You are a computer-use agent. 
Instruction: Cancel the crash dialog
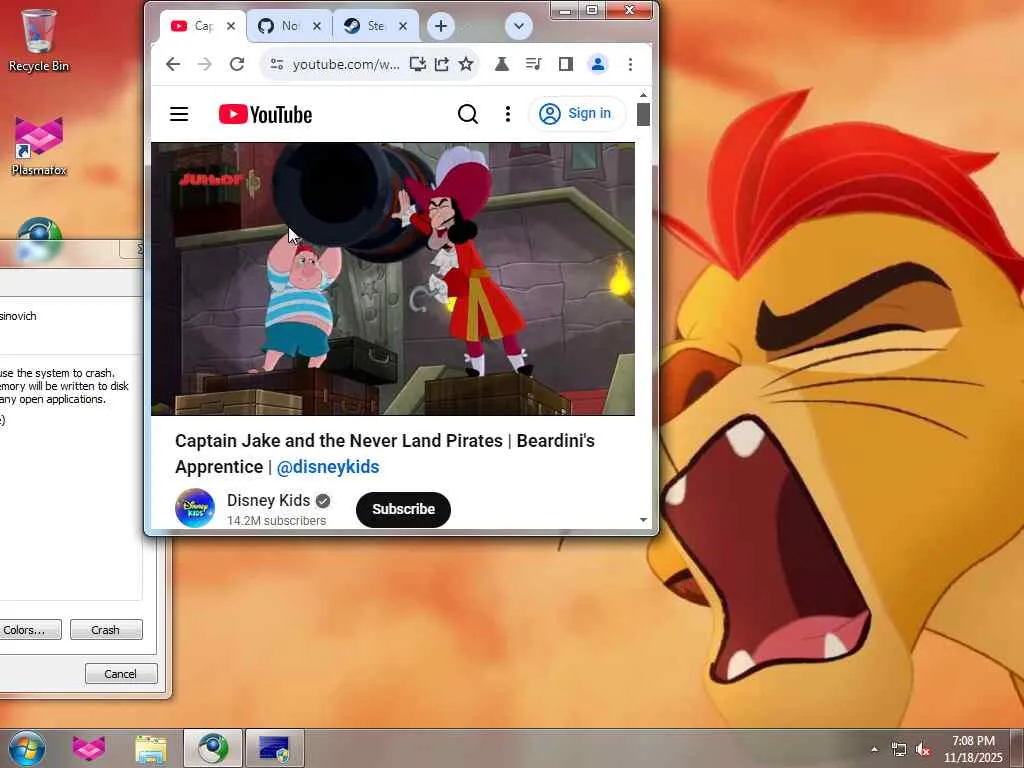[x=121, y=673]
